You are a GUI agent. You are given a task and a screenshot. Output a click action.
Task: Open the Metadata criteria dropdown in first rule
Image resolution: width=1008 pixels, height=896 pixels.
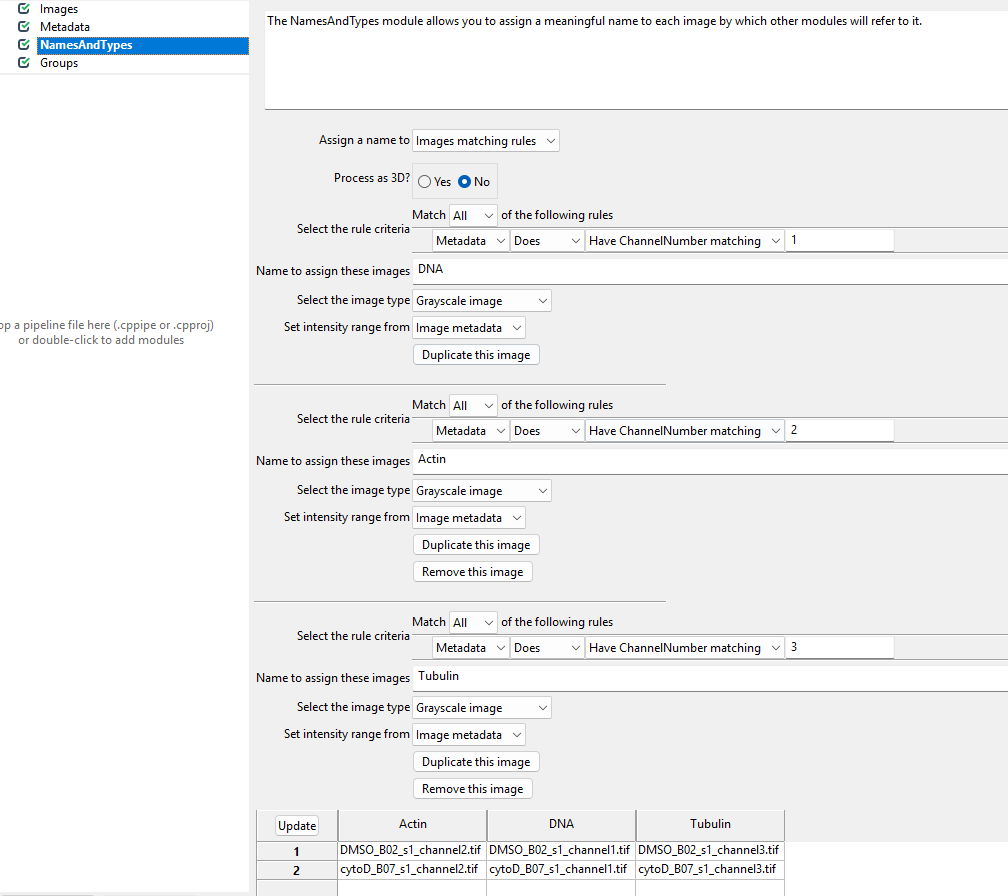click(x=470, y=240)
